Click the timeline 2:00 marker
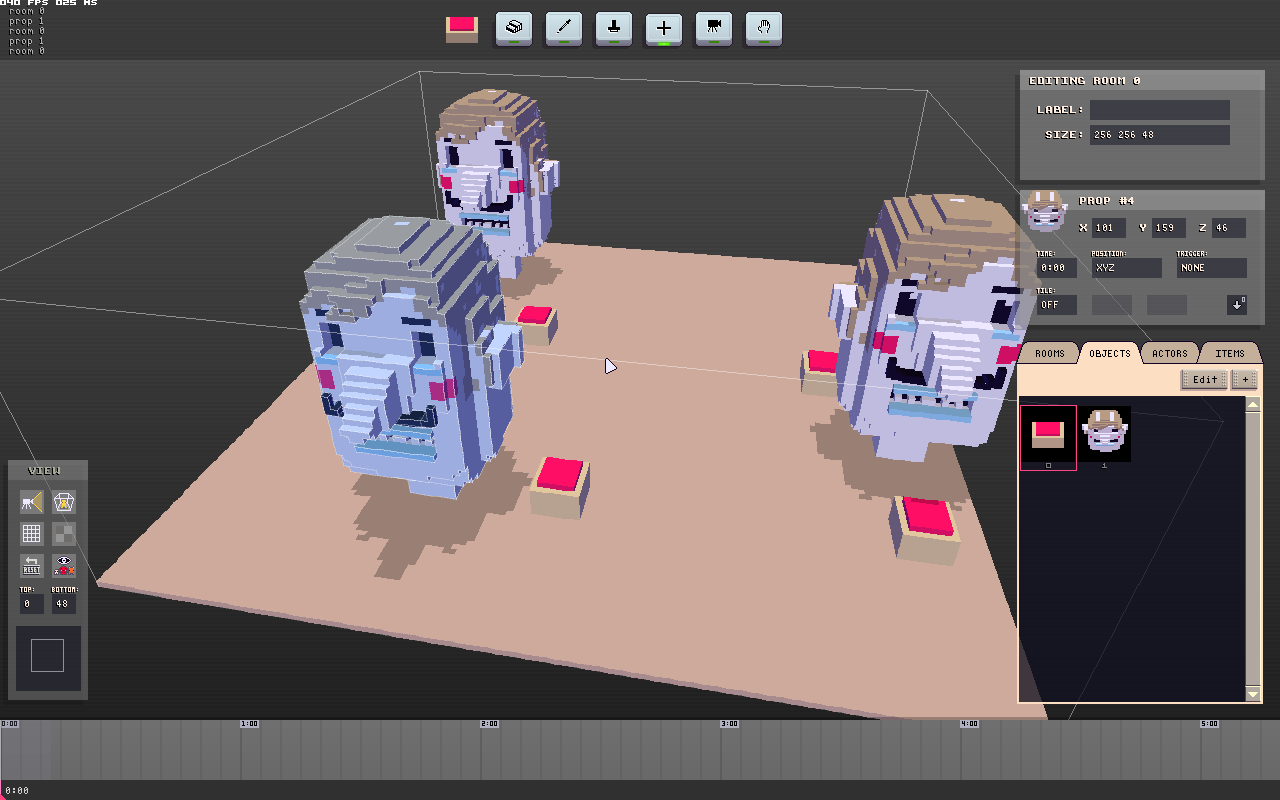This screenshot has width=1280, height=800. 489,723
